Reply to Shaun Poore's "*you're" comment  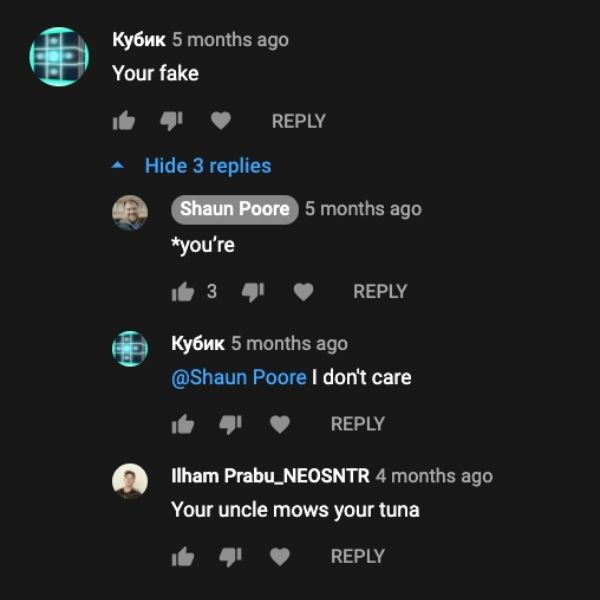click(380, 292)
